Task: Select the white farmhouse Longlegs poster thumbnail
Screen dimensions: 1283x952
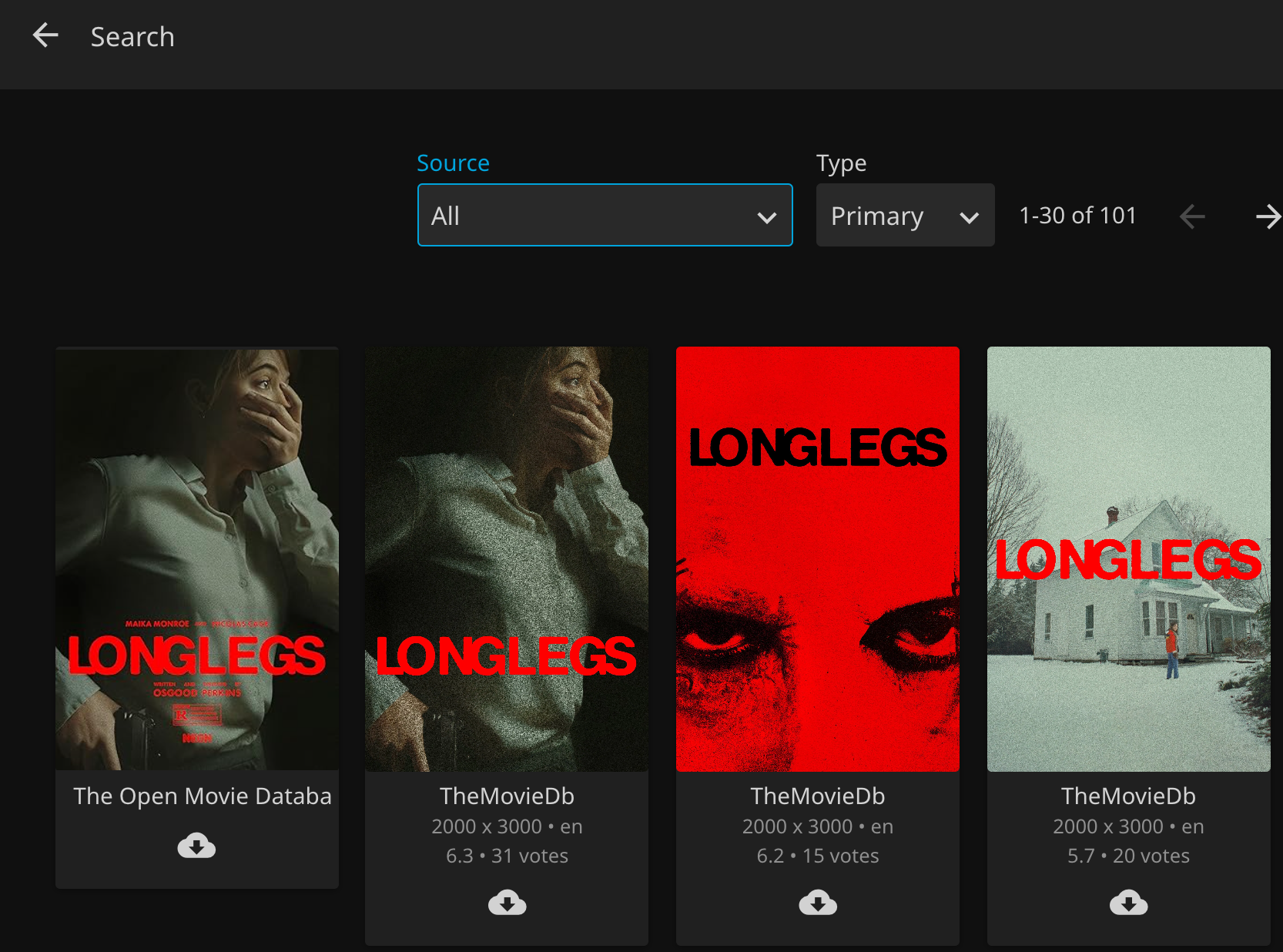Action: 1128,558
